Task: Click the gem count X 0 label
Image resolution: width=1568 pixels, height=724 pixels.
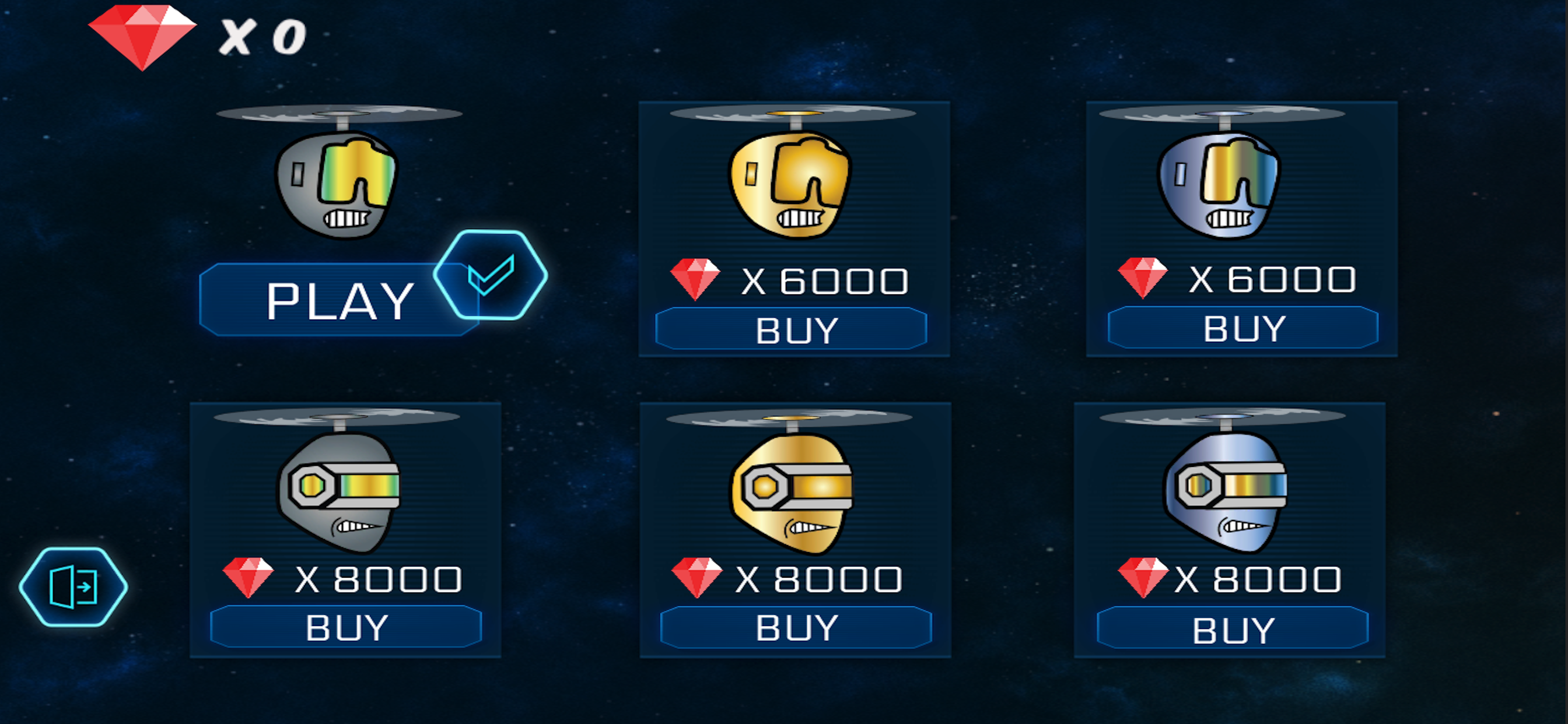Action: (x=262, y=37)
